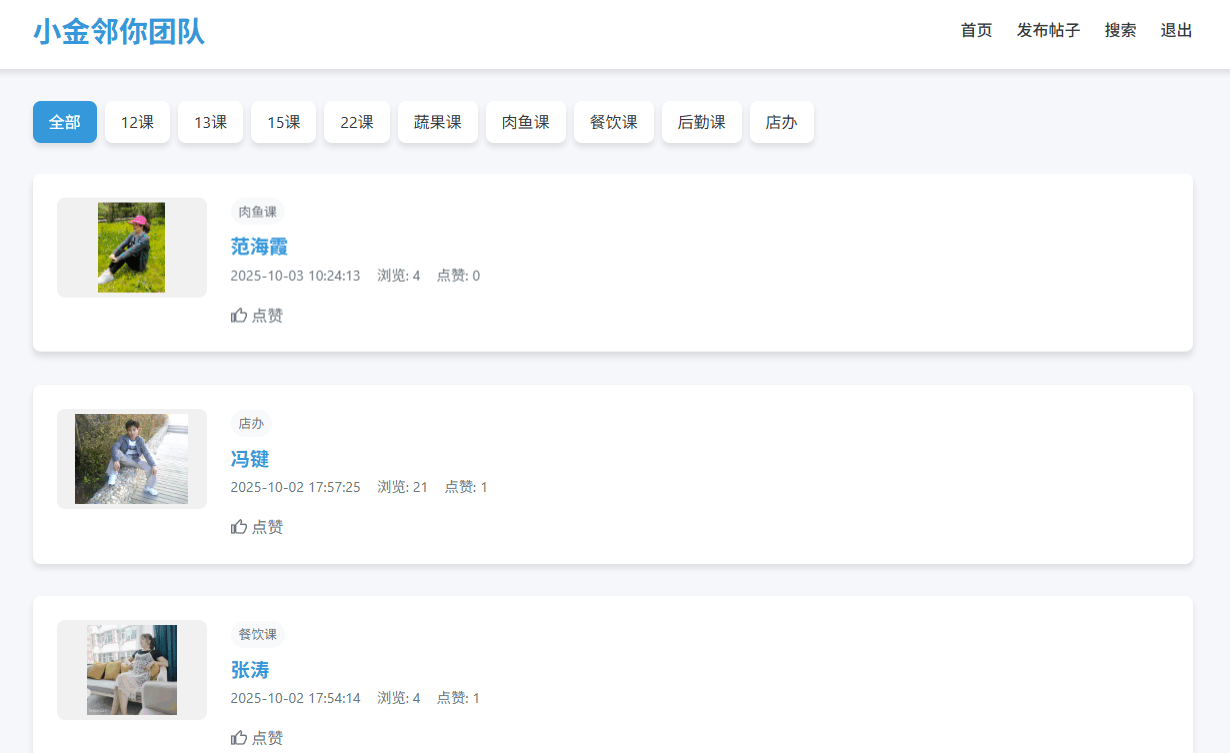Click the 小金邻你团队 site logo
1230x753 pixels.
click(119, 32)
